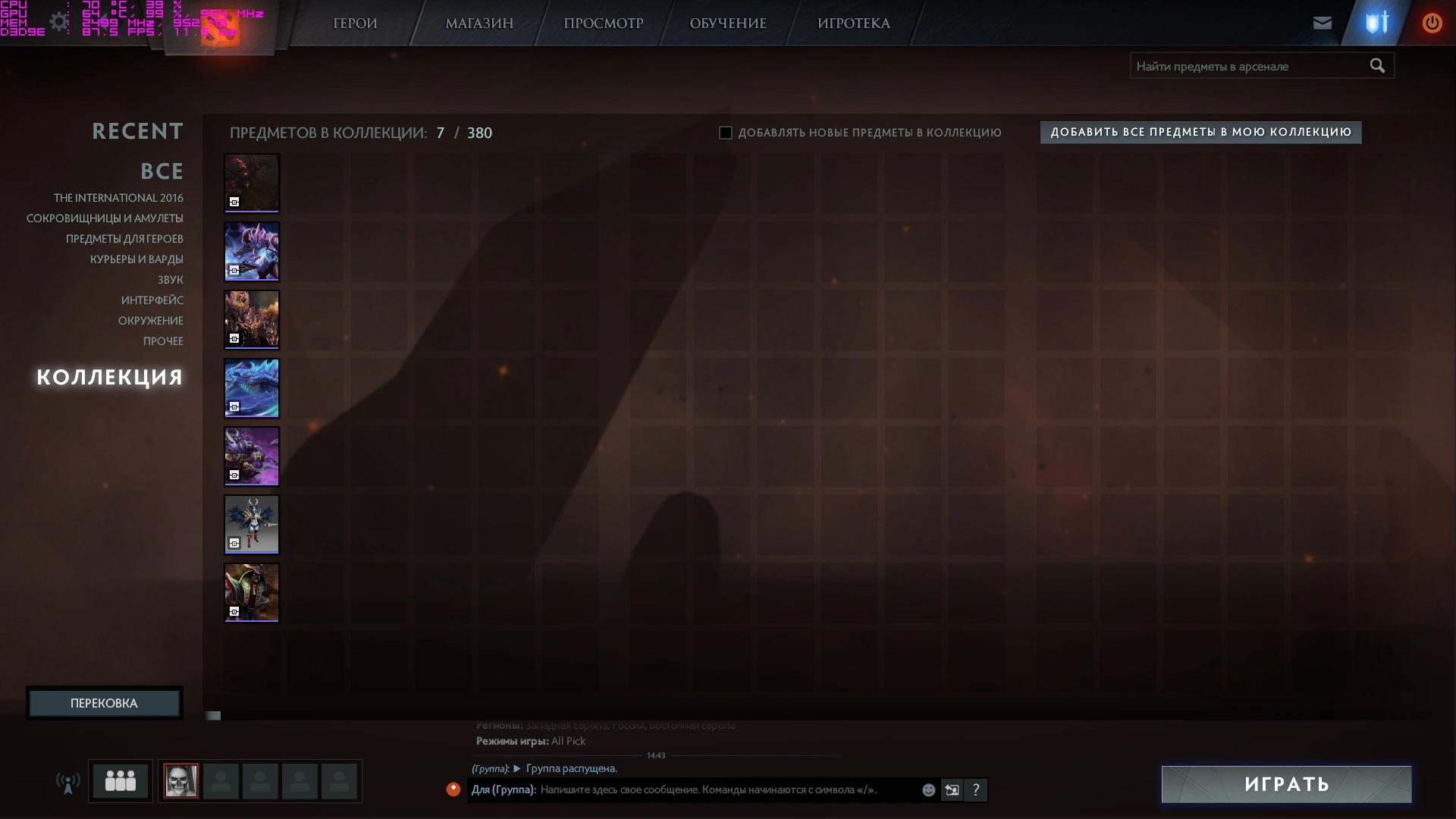Select the КОЛЛЕКЦИЯ section

(x=110, y=377)
